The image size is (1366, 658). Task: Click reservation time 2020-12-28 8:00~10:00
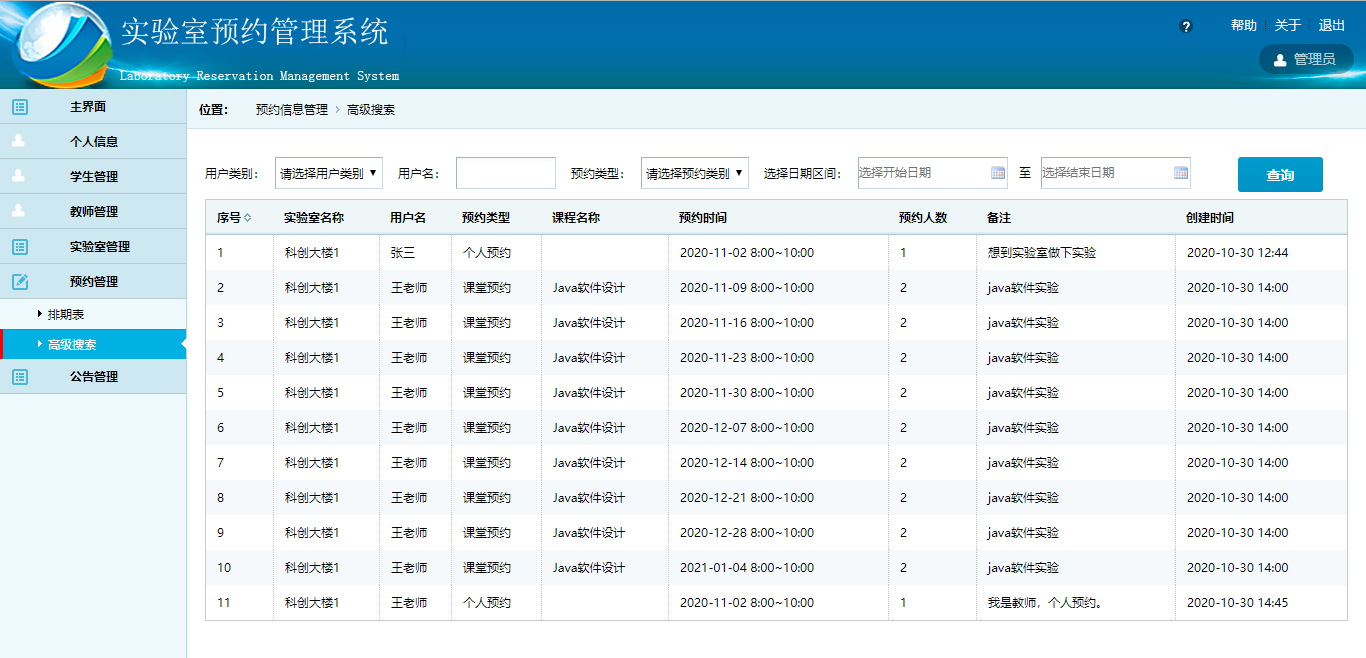pyautogui.click(x=747, y=533)
